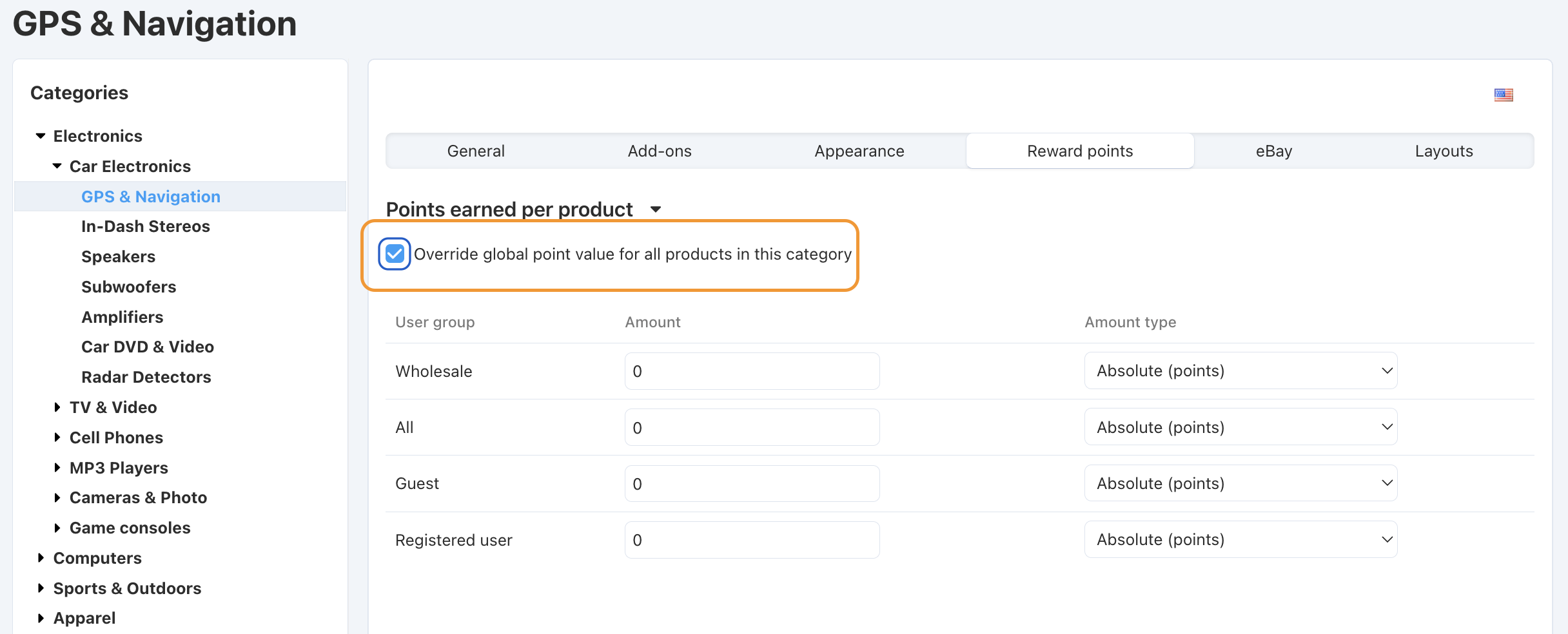1568x634 pixels.
Task: Expand the Computers category arrow
Action: point(41,558)
